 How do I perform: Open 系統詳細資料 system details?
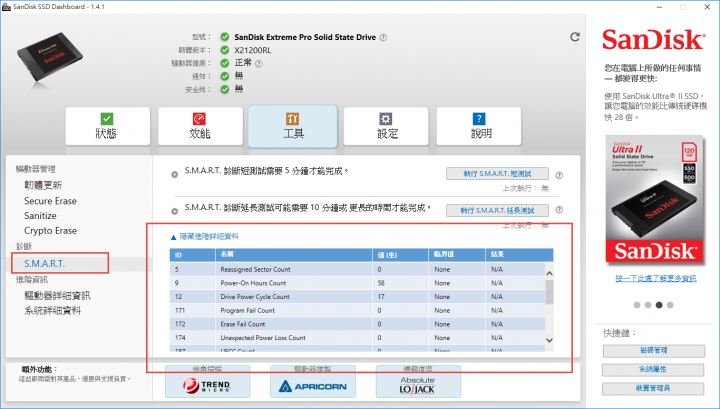(52, 311)
